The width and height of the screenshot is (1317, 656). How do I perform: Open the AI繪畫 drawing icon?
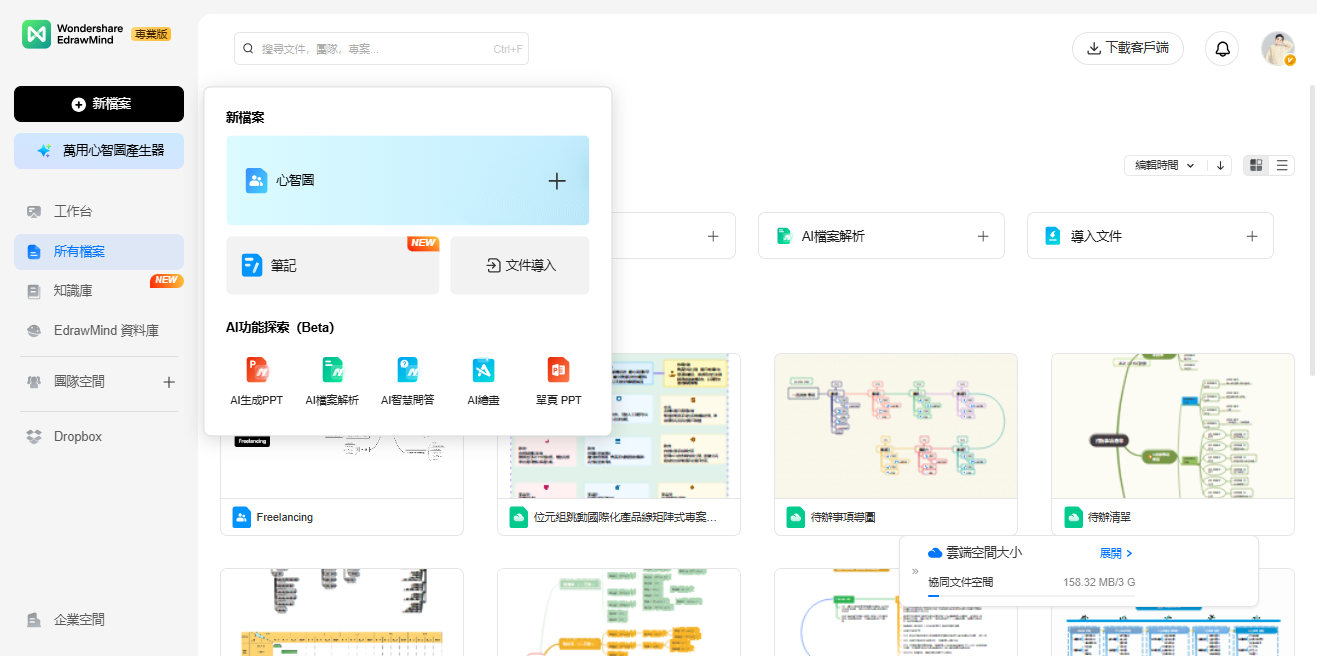point(483,371)
